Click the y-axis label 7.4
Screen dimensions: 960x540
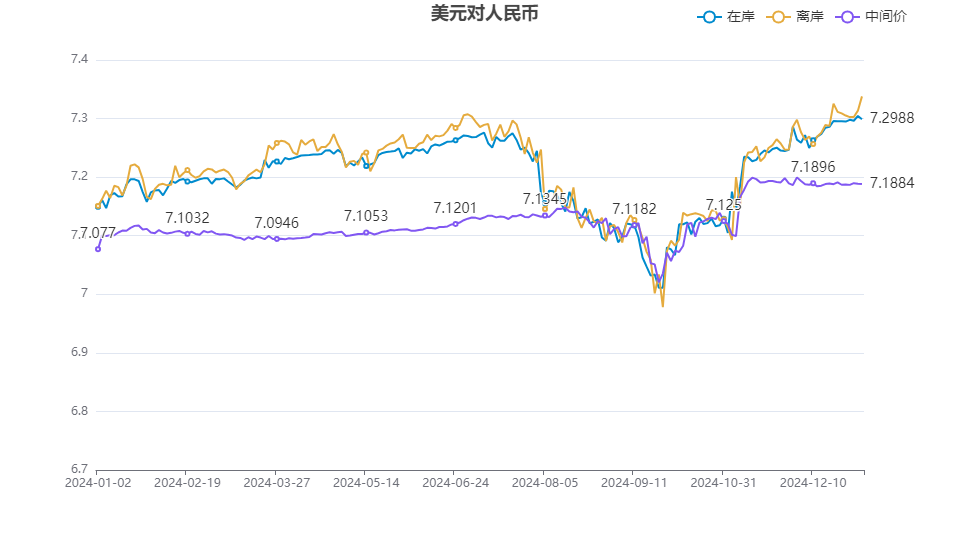(79, 60)
